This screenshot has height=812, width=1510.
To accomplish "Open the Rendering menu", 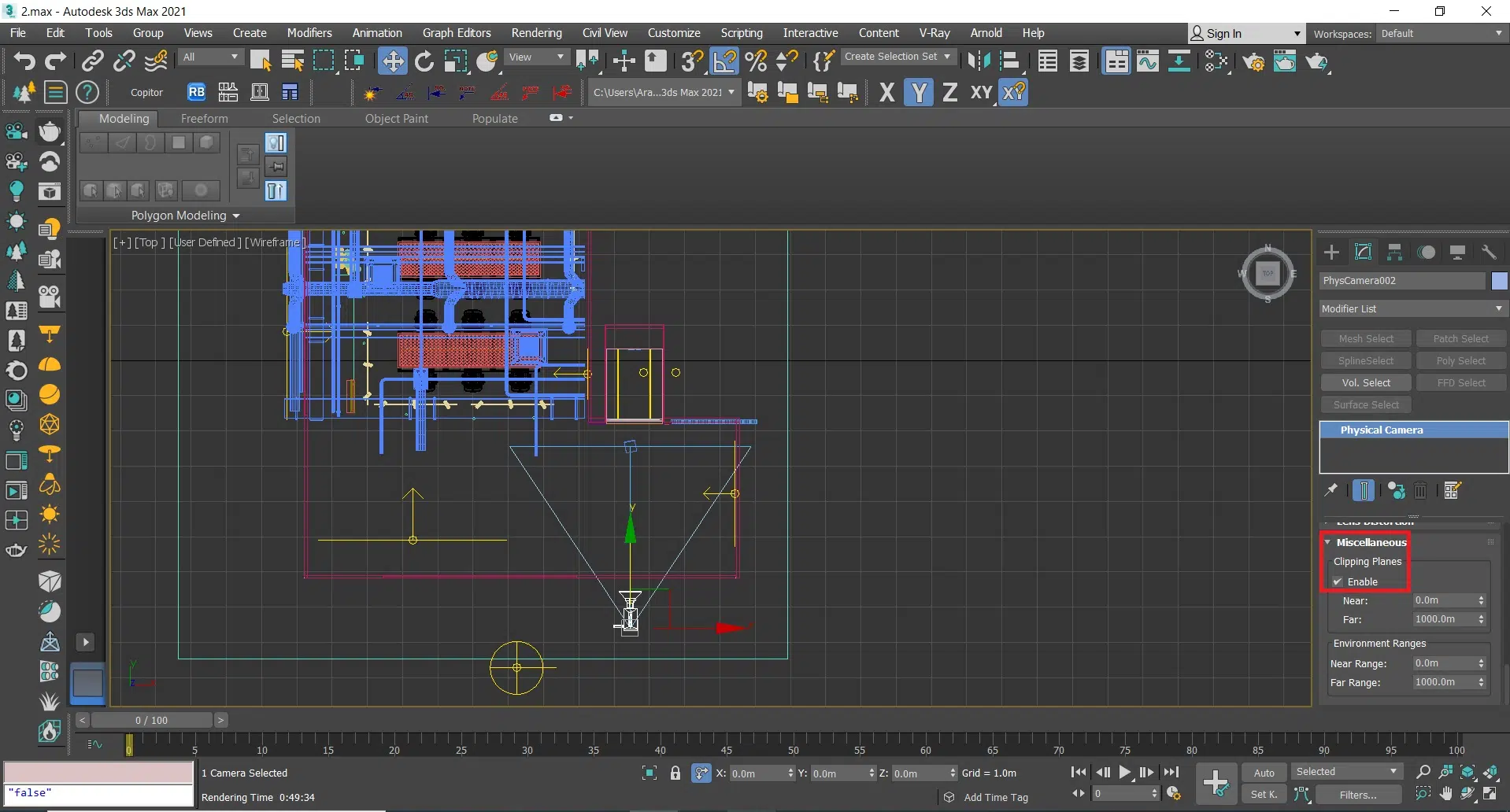I will point(536,33).
